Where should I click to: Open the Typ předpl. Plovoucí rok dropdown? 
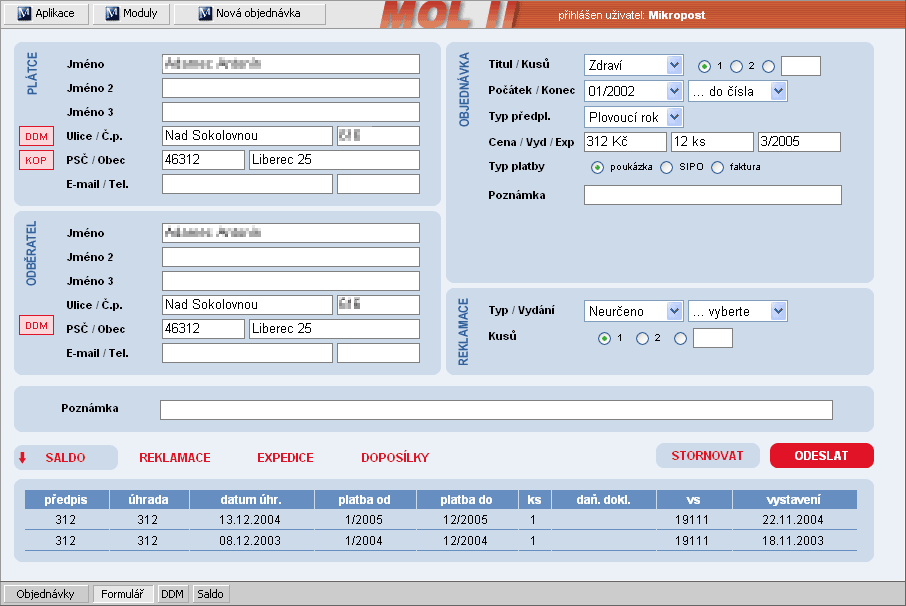click(x=674, y=118)
